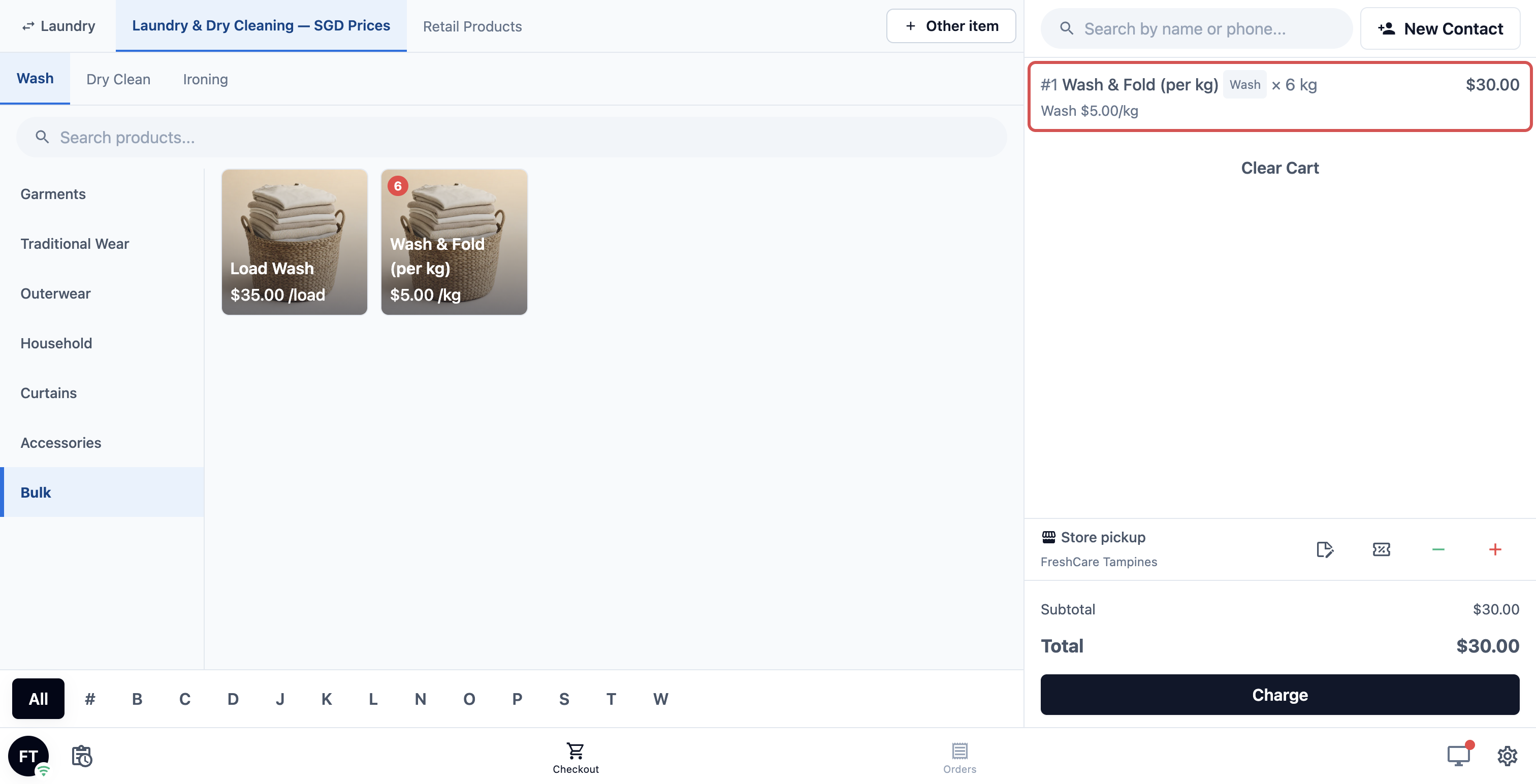Click the Charge button
This screenshot has height=784, width=1536.
click(x=1279, y=695)
